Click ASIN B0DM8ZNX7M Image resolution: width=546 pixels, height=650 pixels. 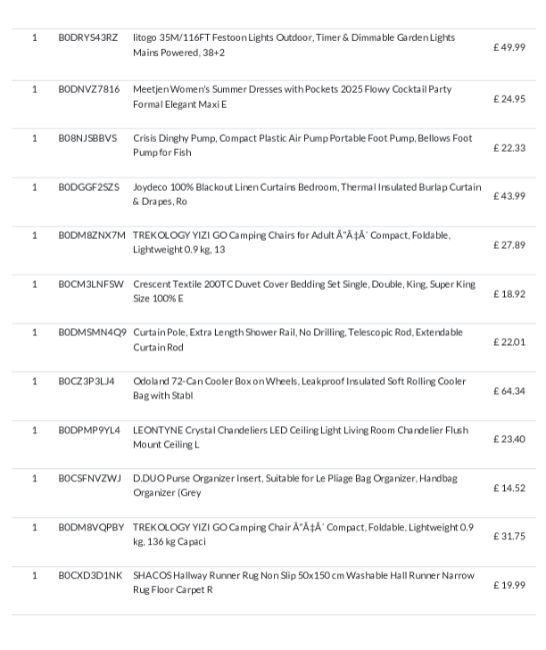[x=92, y=235]
